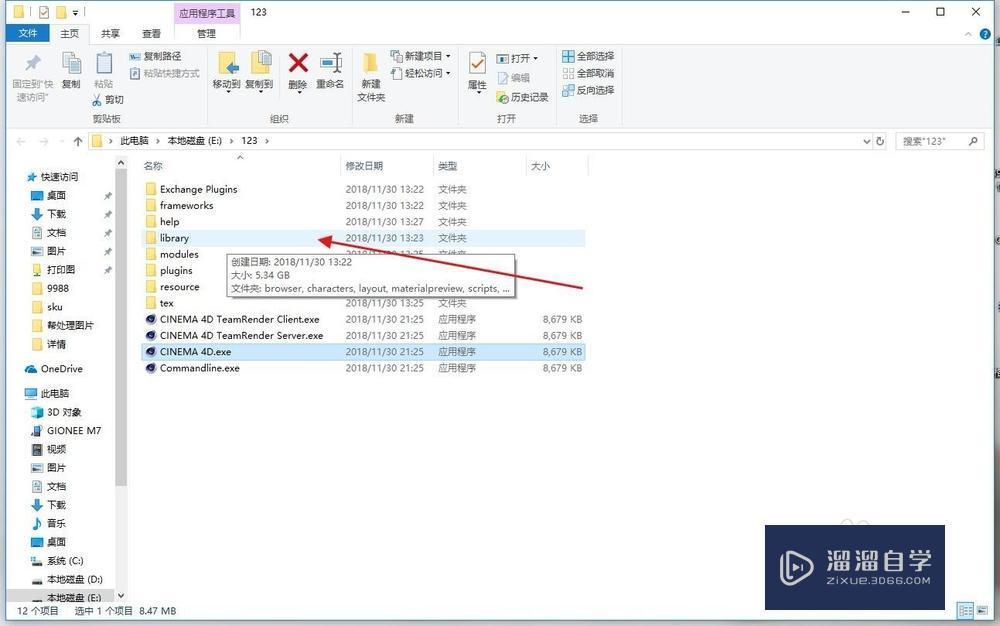The image size is (1000, 626).
Task: Click 全部取消 select none
Action: 588,73
